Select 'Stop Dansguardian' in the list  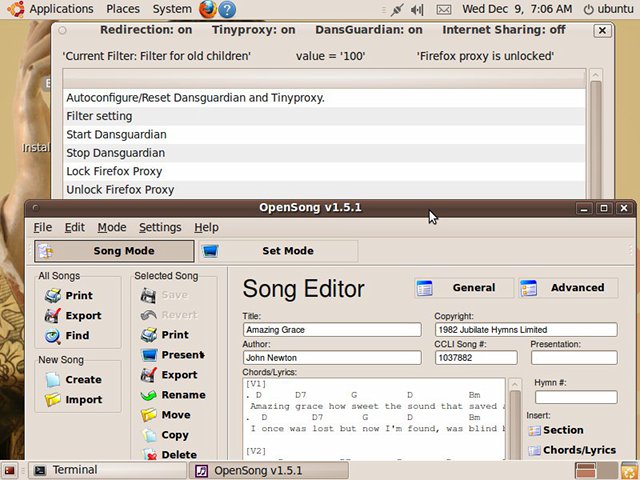click(x=324, y=153)
